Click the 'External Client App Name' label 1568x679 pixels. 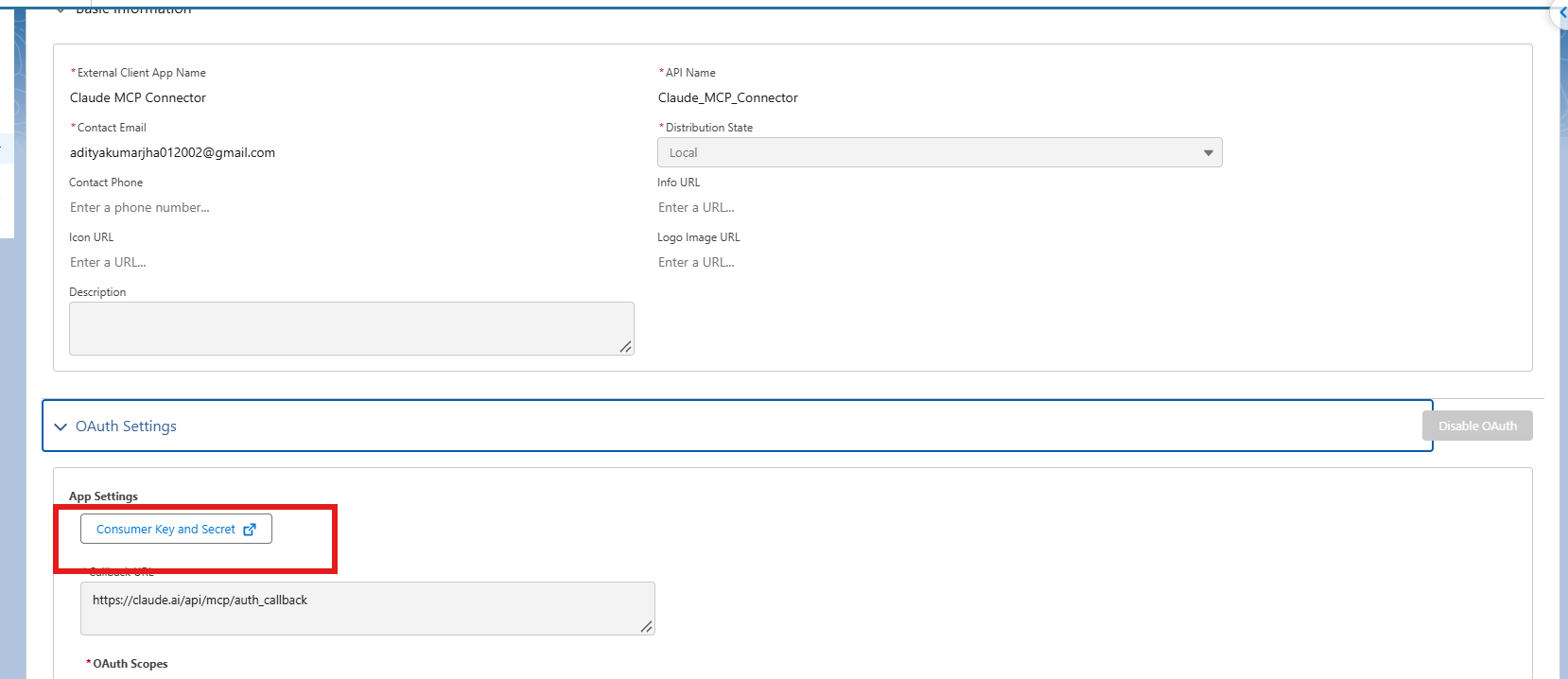pos(142,73)
